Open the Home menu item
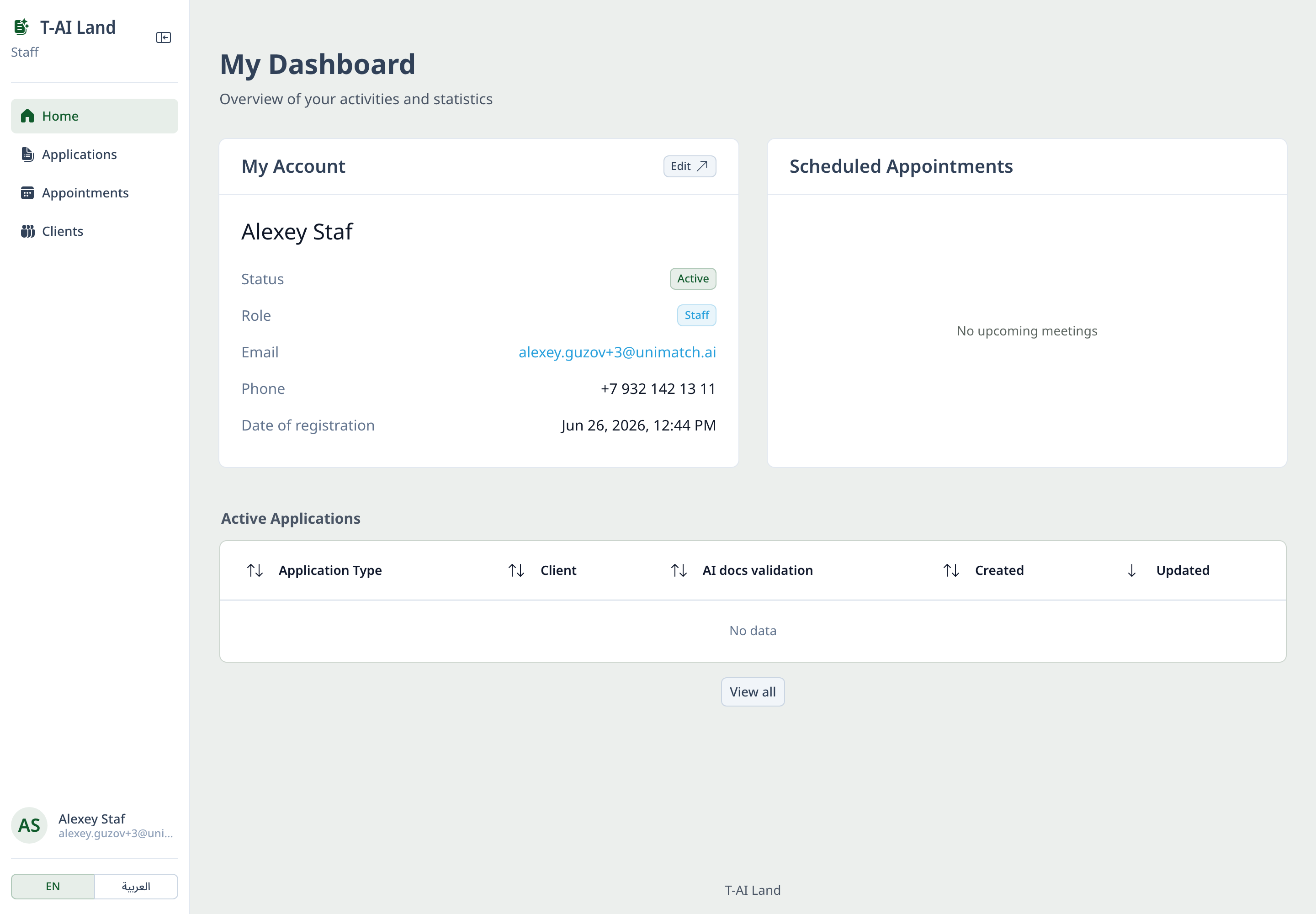 (x=95, y=116)
